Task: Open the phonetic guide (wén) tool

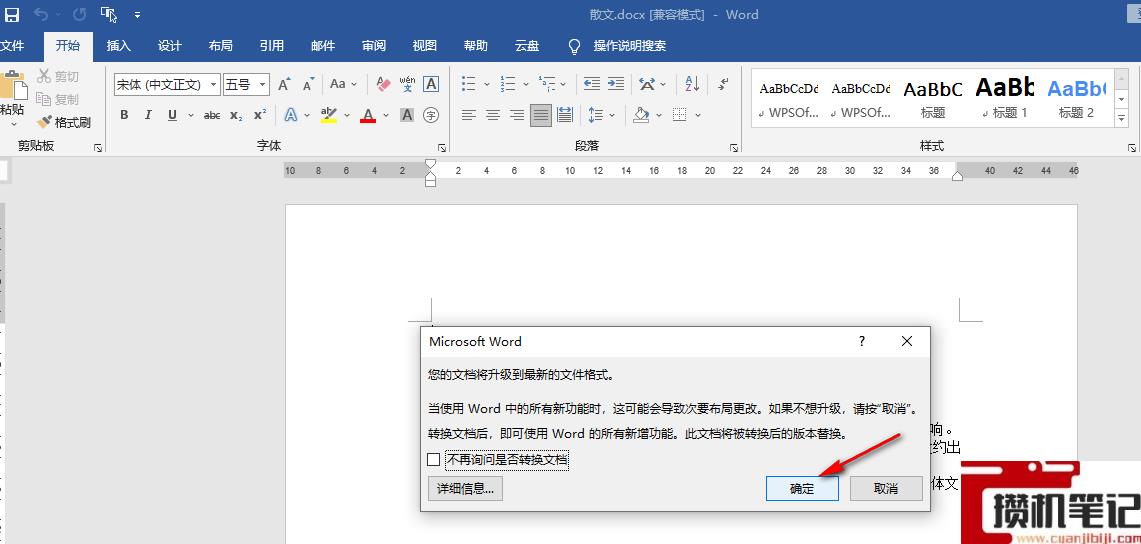Action: [x=408, y=84]
